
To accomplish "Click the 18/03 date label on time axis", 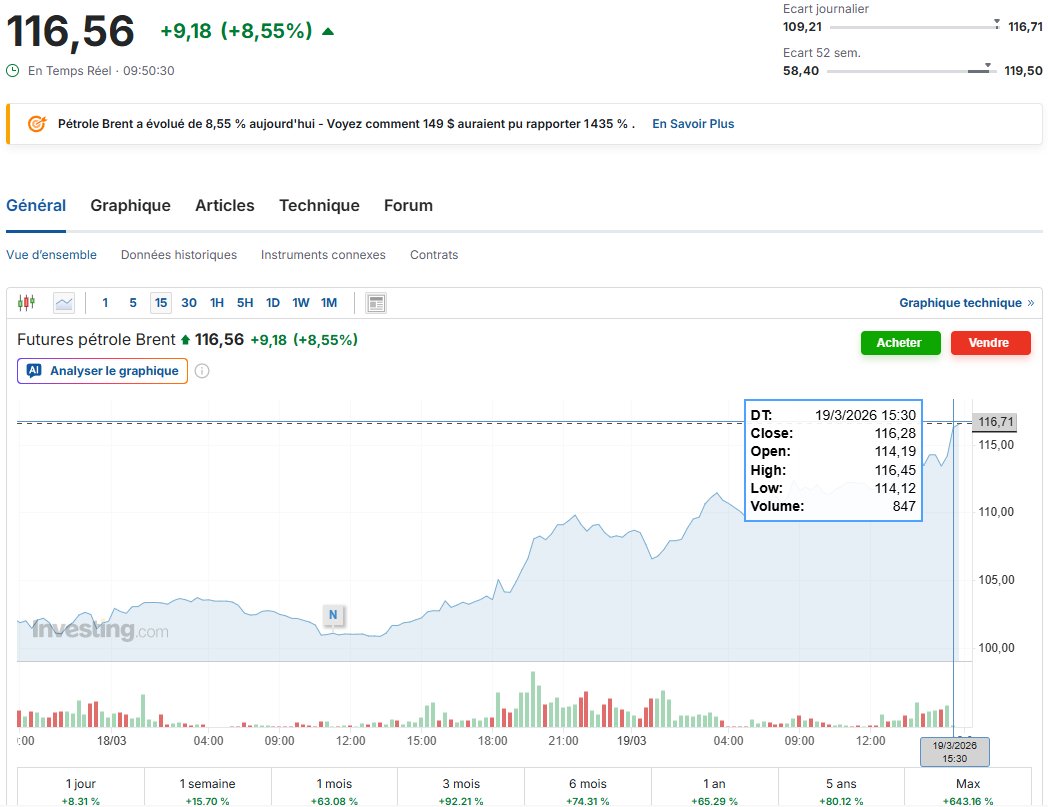I will tap(112, 741).
